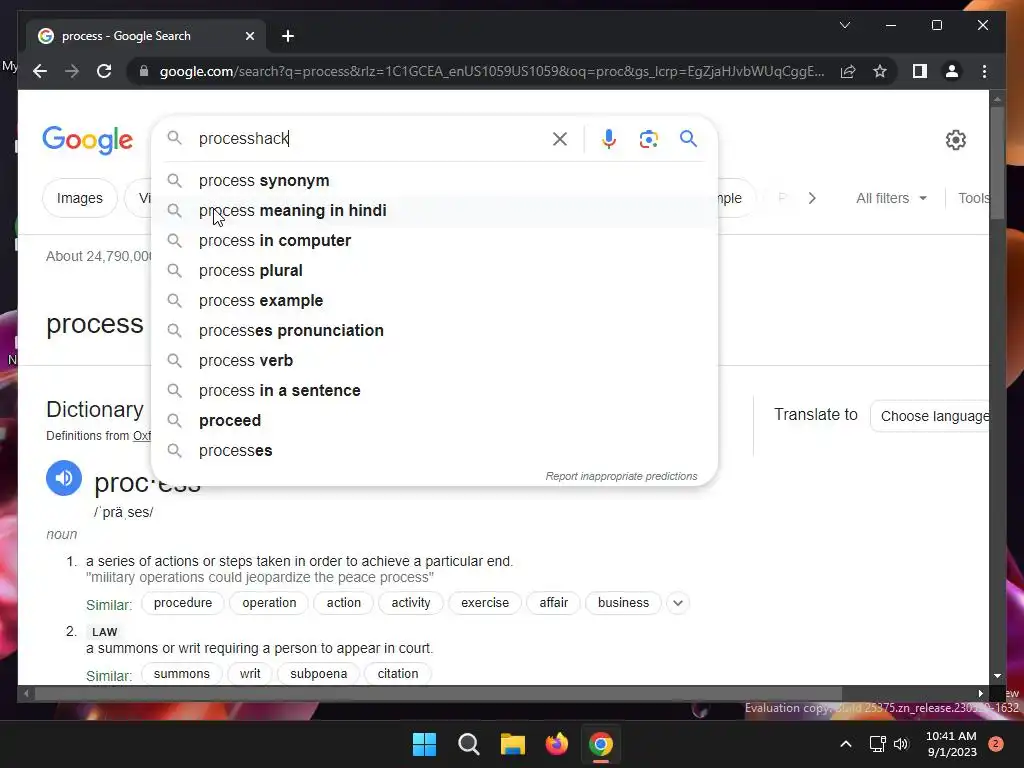
Task: Toggle Chrome side panel icon
Action: point(920,71)
